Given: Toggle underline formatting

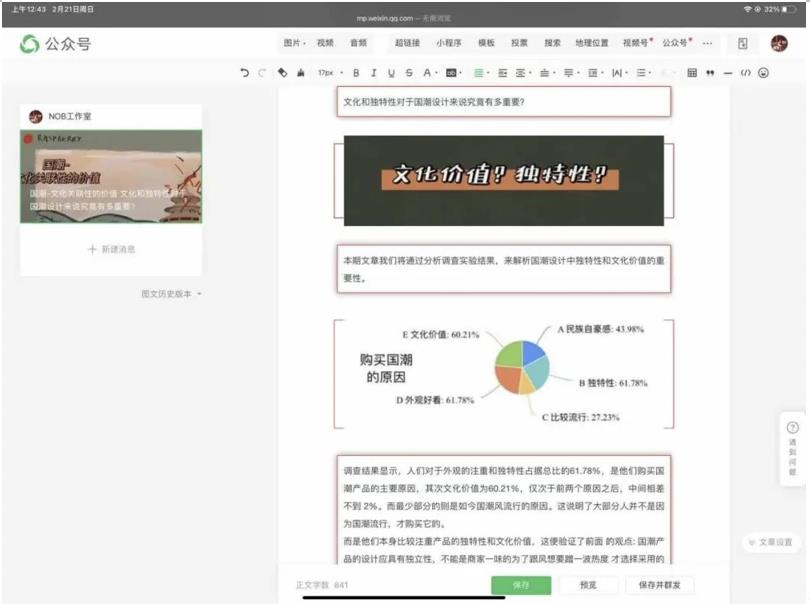Looking at the screenshot, I should 391,73.
